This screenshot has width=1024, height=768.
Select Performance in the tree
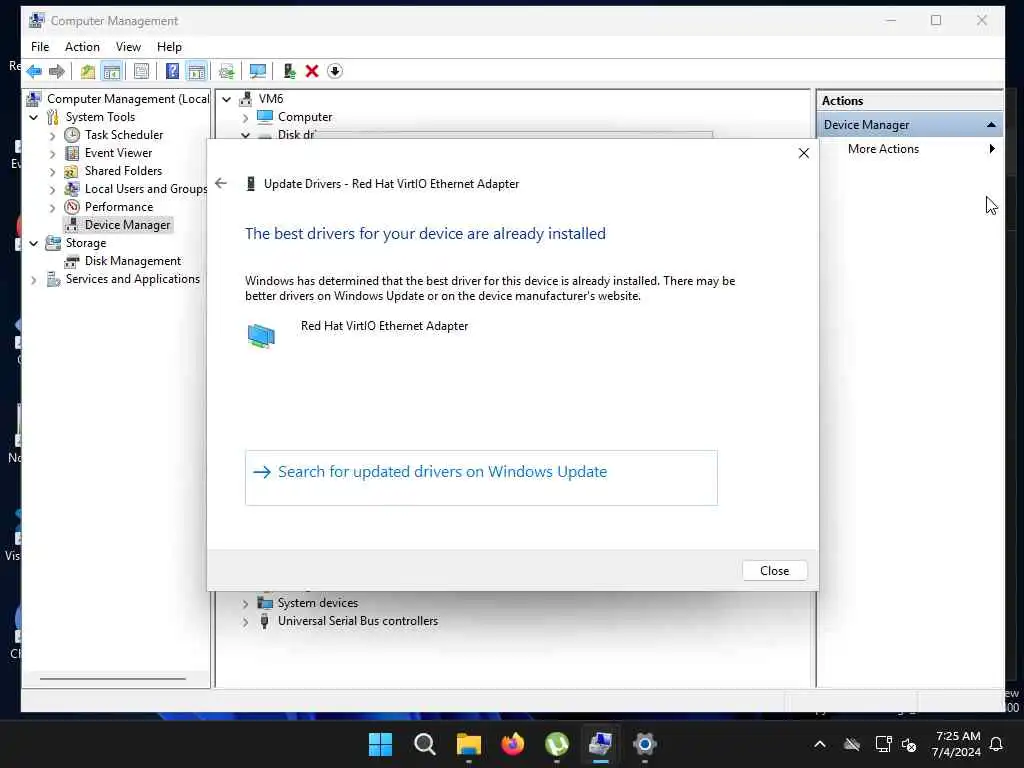(x=118, y=206)
